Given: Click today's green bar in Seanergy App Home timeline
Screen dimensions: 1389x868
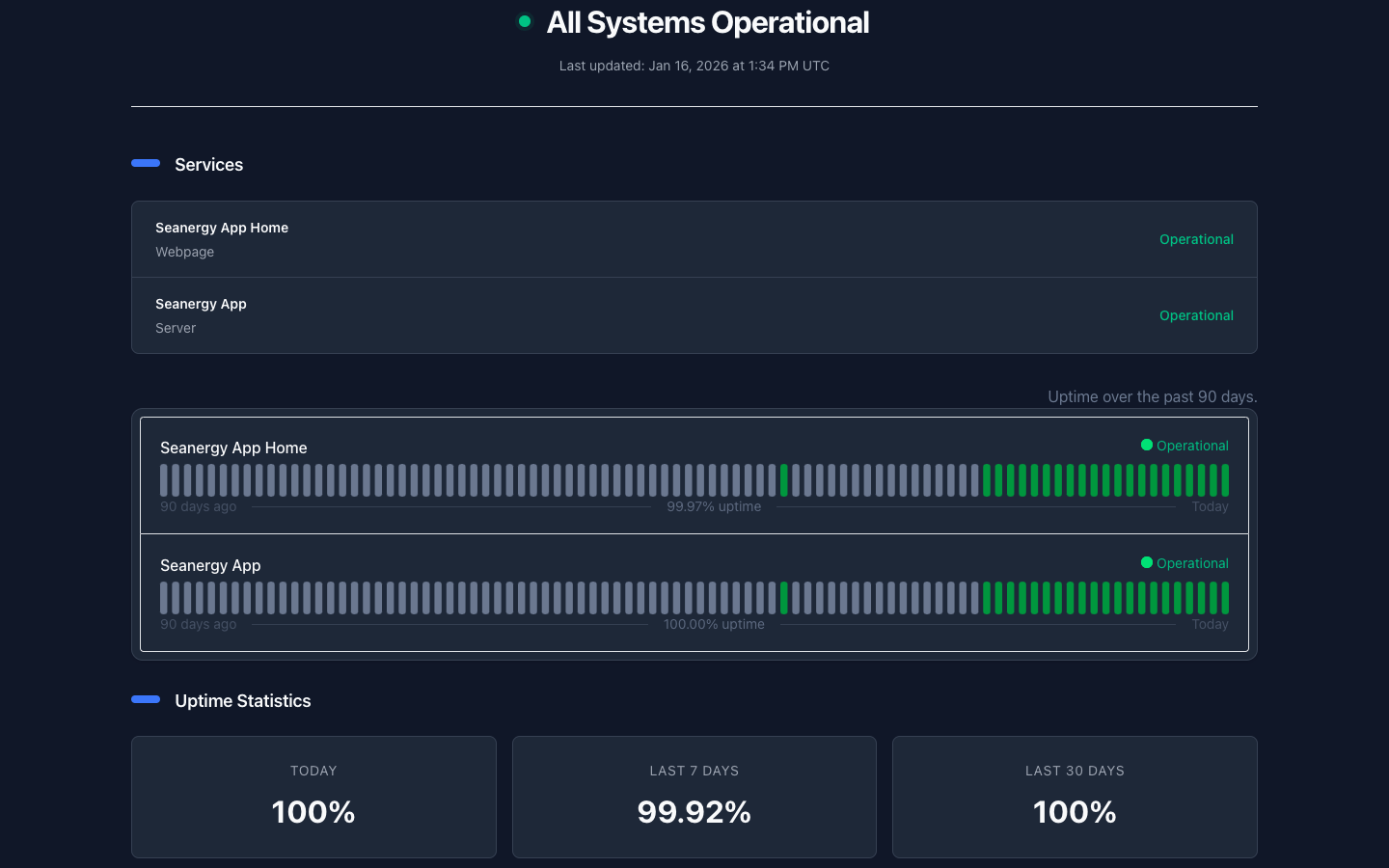Looking at the screenshot, I should tap(1225, 480).
